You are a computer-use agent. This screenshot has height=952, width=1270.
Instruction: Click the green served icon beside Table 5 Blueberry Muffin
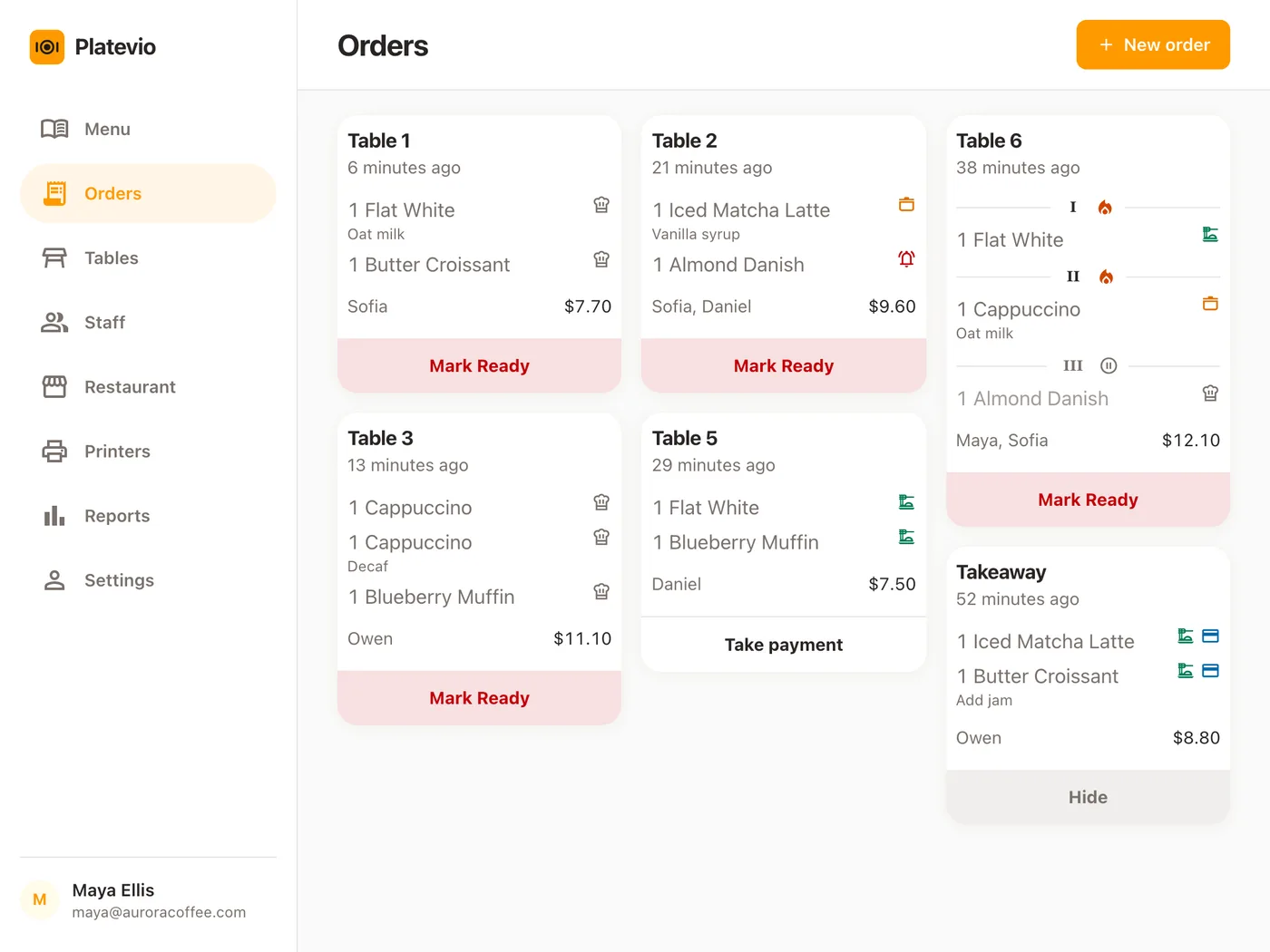pos(906,537)
